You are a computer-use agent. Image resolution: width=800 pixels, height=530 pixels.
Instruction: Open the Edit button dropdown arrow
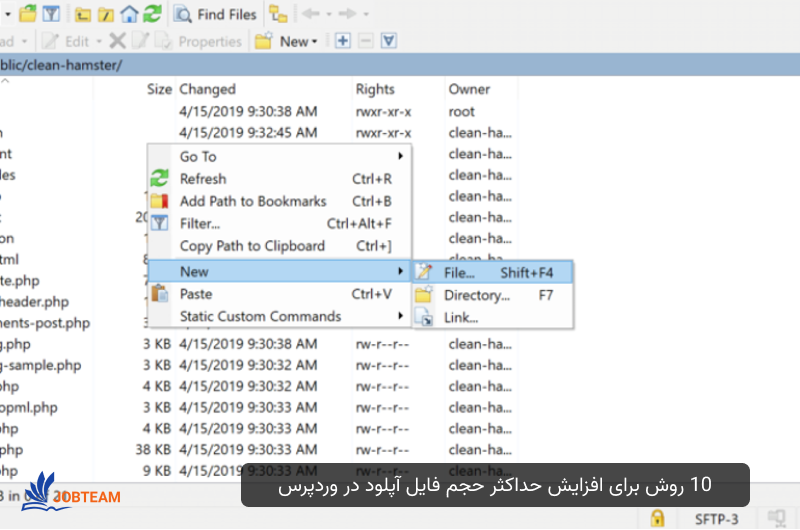click(x=99, y=41)
